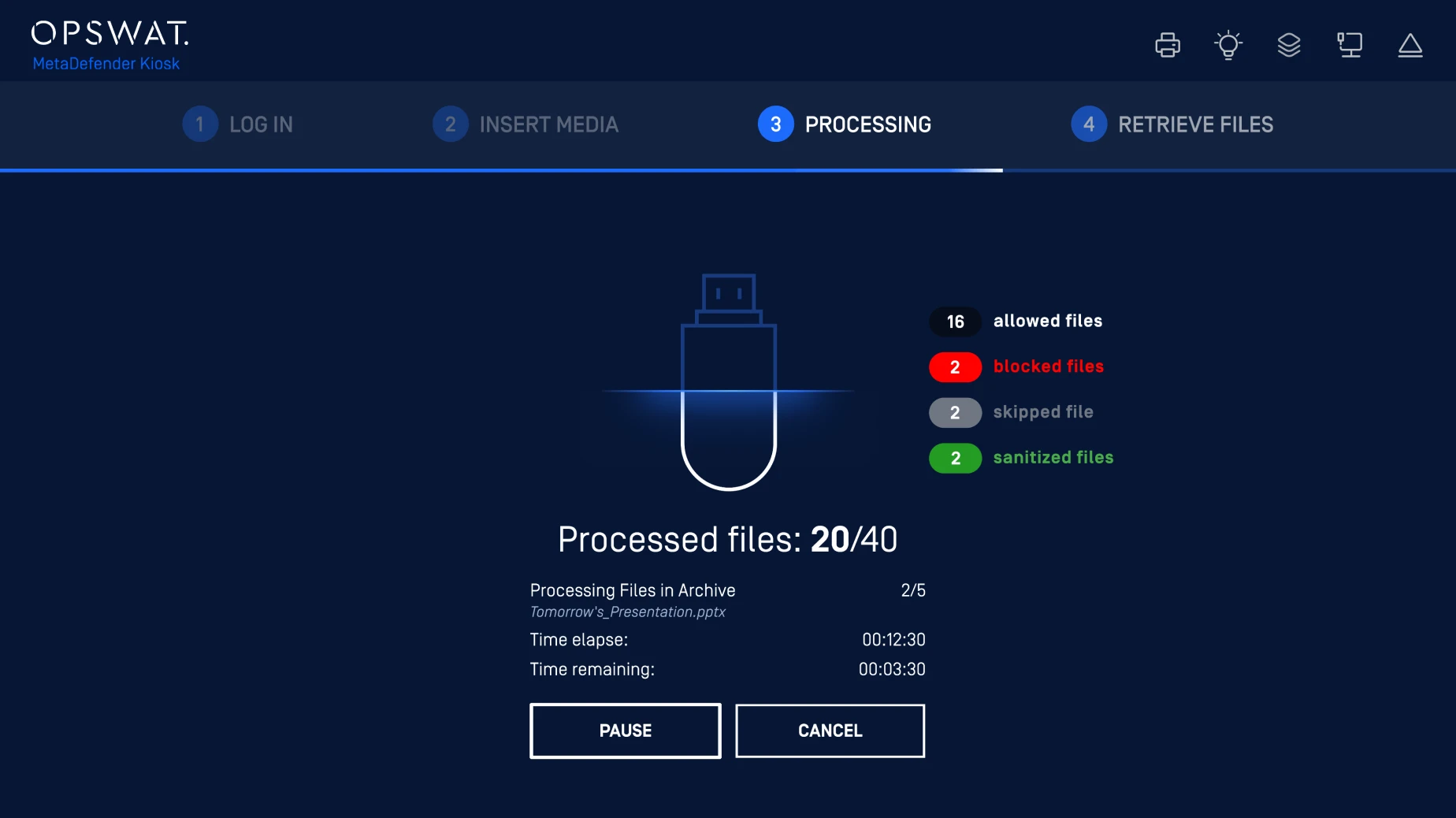Open the Retrieve Files step

pyautogui.click(x=1172, y=125)
